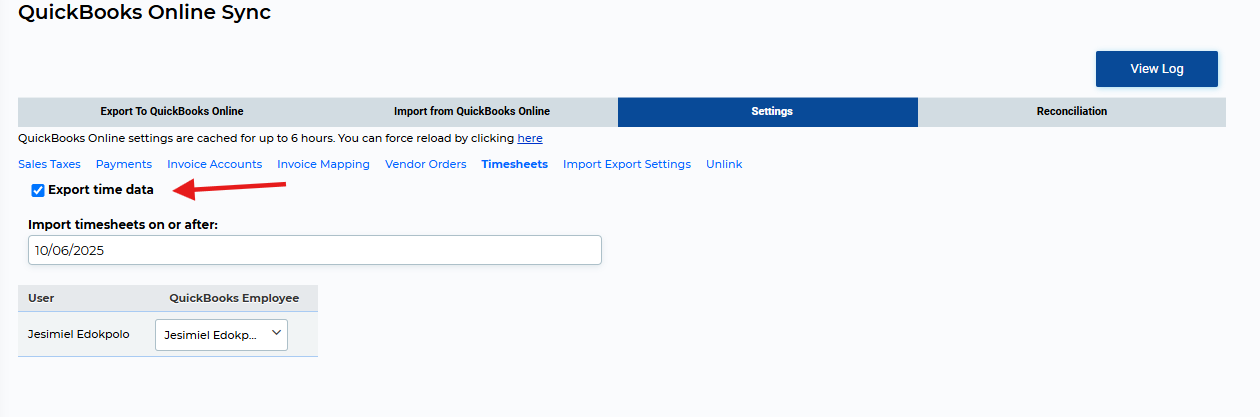Click the import timesheets date field

(315, 250)
